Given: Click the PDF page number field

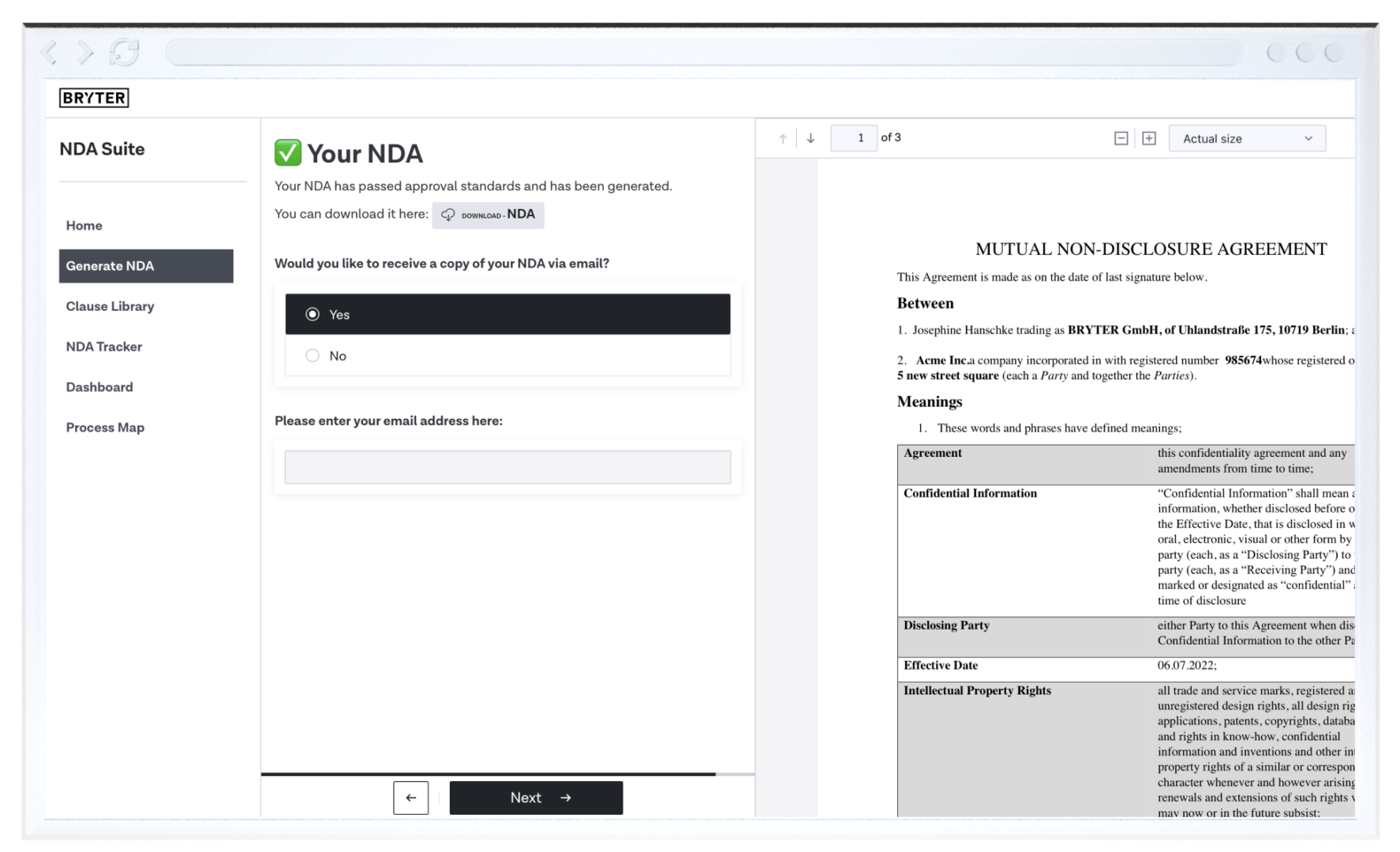Looking at the screenshot, I should [854, 138].
